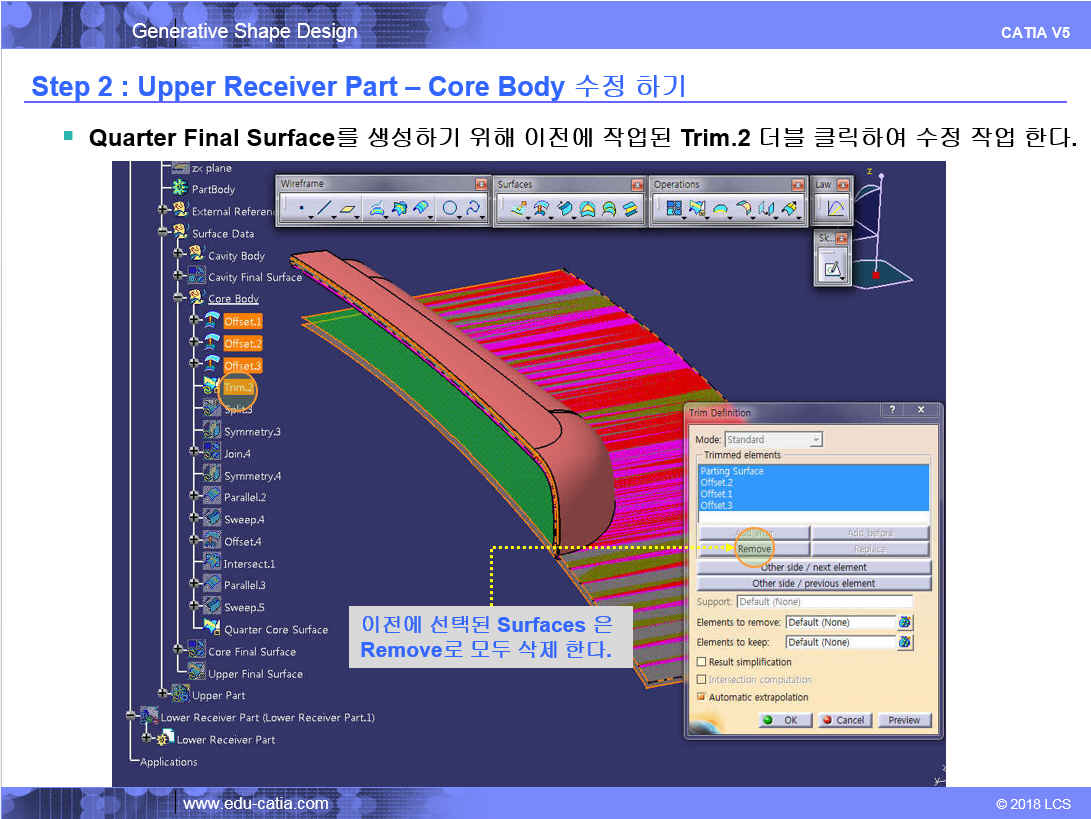Viewport: 1091px width, 819px height.
Task: Collapse the Core Body tree node
Action: point(179,299)
